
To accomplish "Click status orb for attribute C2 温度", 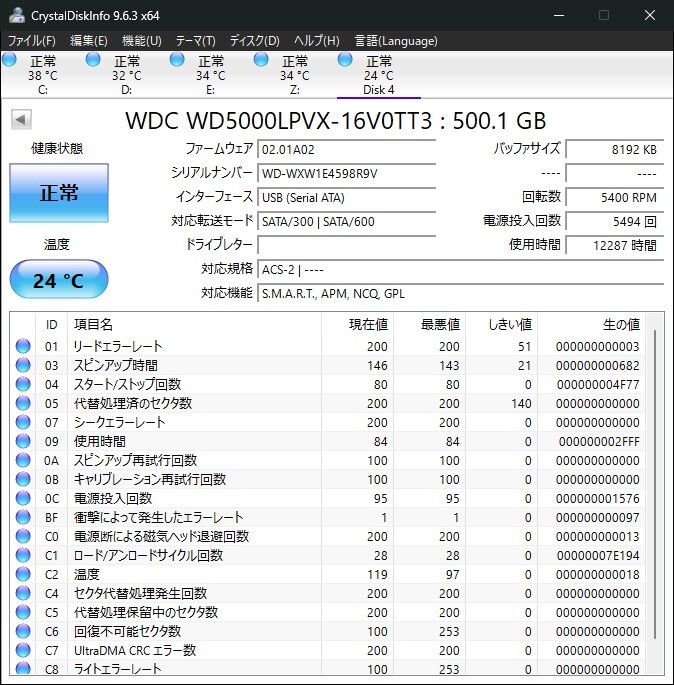I will pos(23,574).
